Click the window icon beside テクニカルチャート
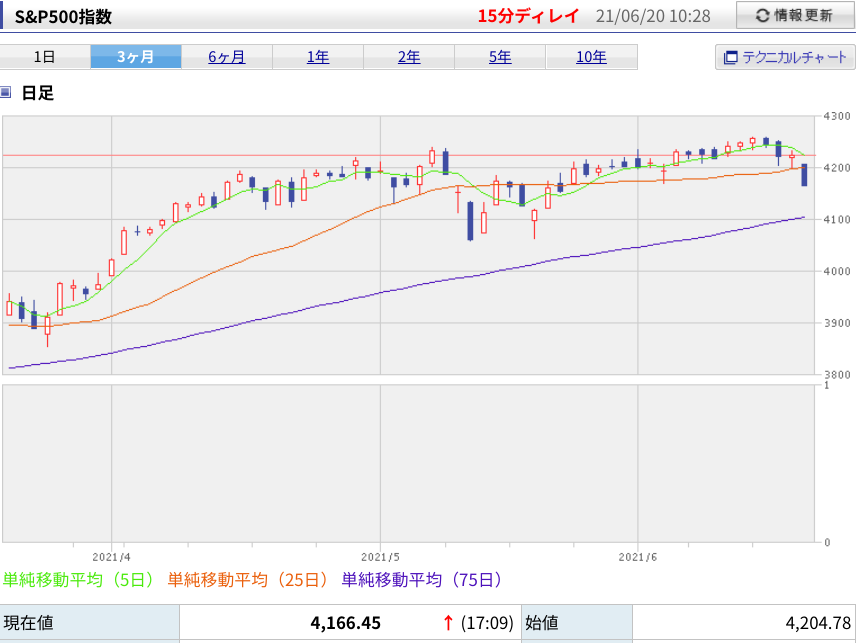The height and width of the screenshot is (643, 858). point(731,57)
